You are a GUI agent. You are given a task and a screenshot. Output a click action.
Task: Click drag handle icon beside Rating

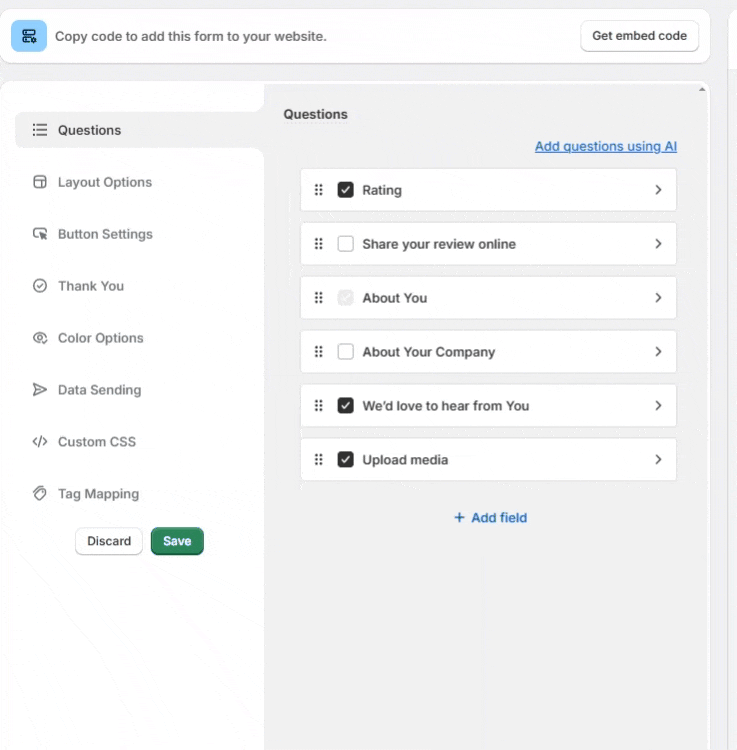(x=319, y=190)
